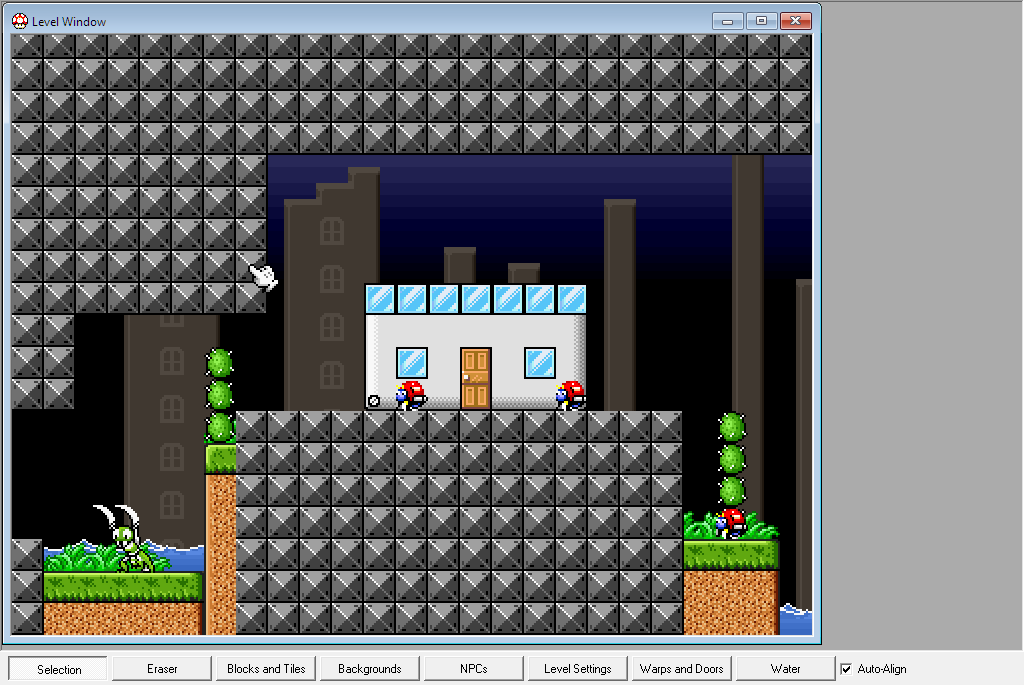Screen dimensions: 1024x685
Task: Select the wooden door on the house
Action: click(x=475, y=378)
